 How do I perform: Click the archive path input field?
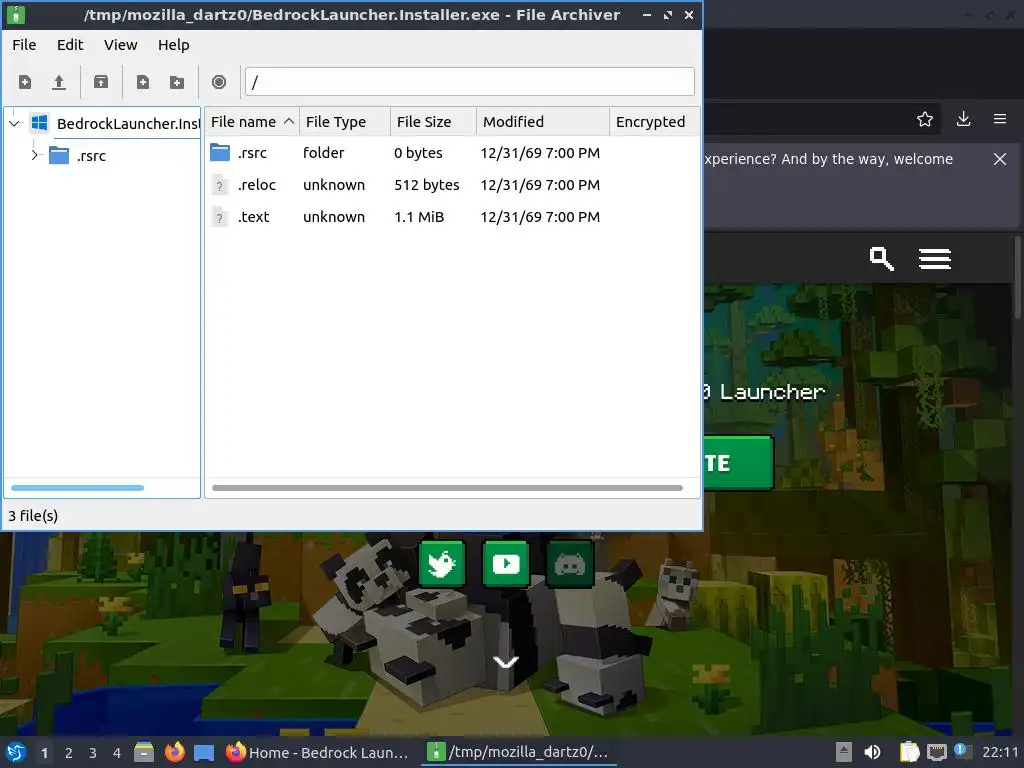pos(470,82)
